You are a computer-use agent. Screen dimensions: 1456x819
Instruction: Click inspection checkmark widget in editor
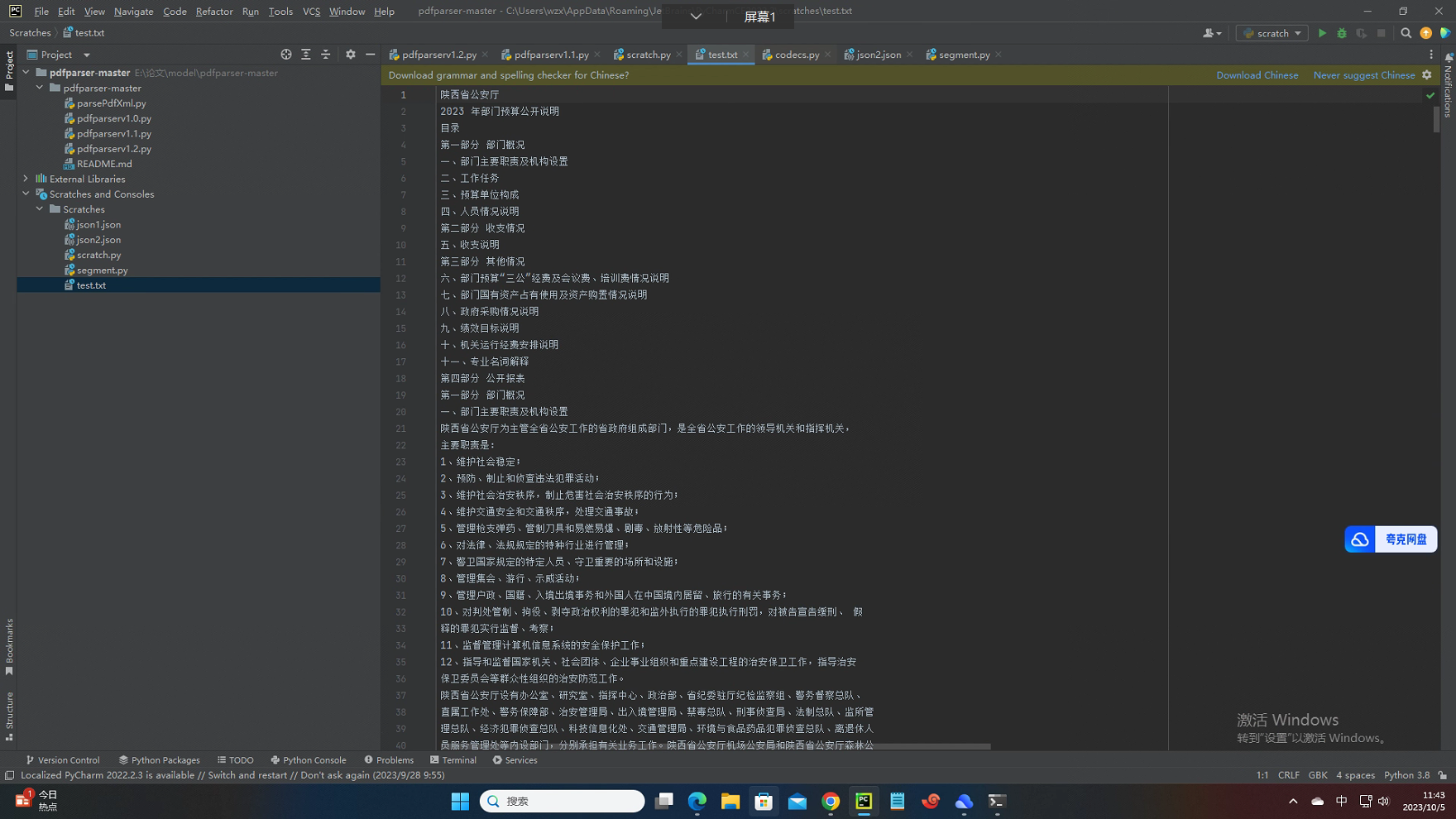(x=1430, y=95)
